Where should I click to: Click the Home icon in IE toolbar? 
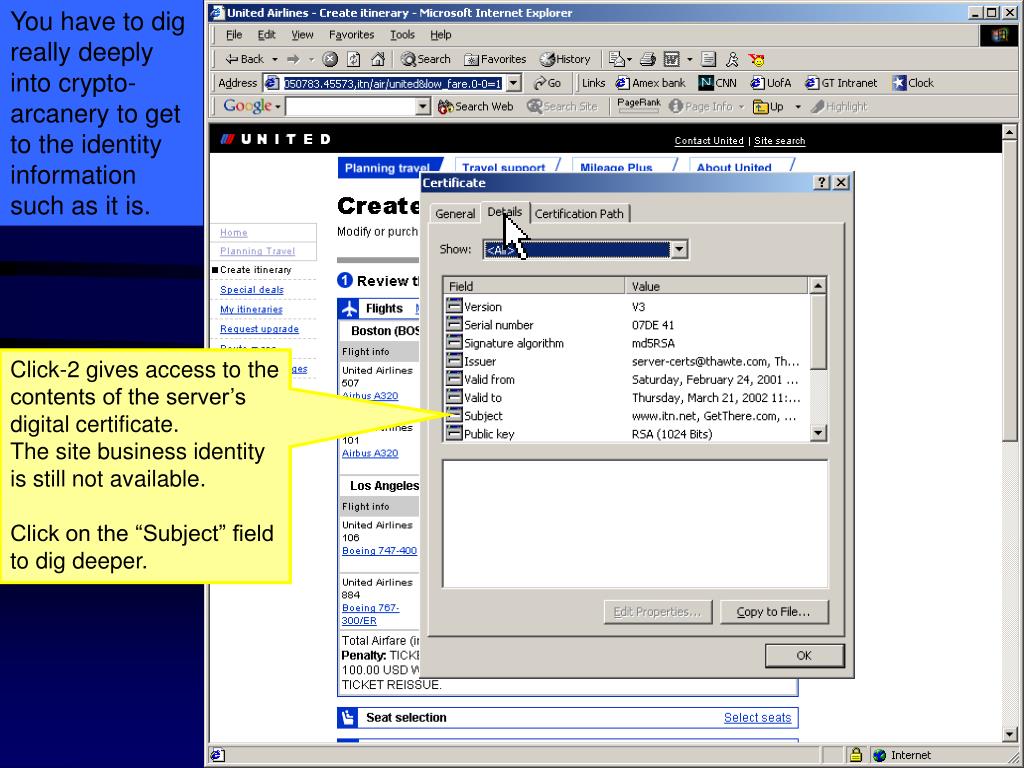pyautogui.click(x=377, y=59)
